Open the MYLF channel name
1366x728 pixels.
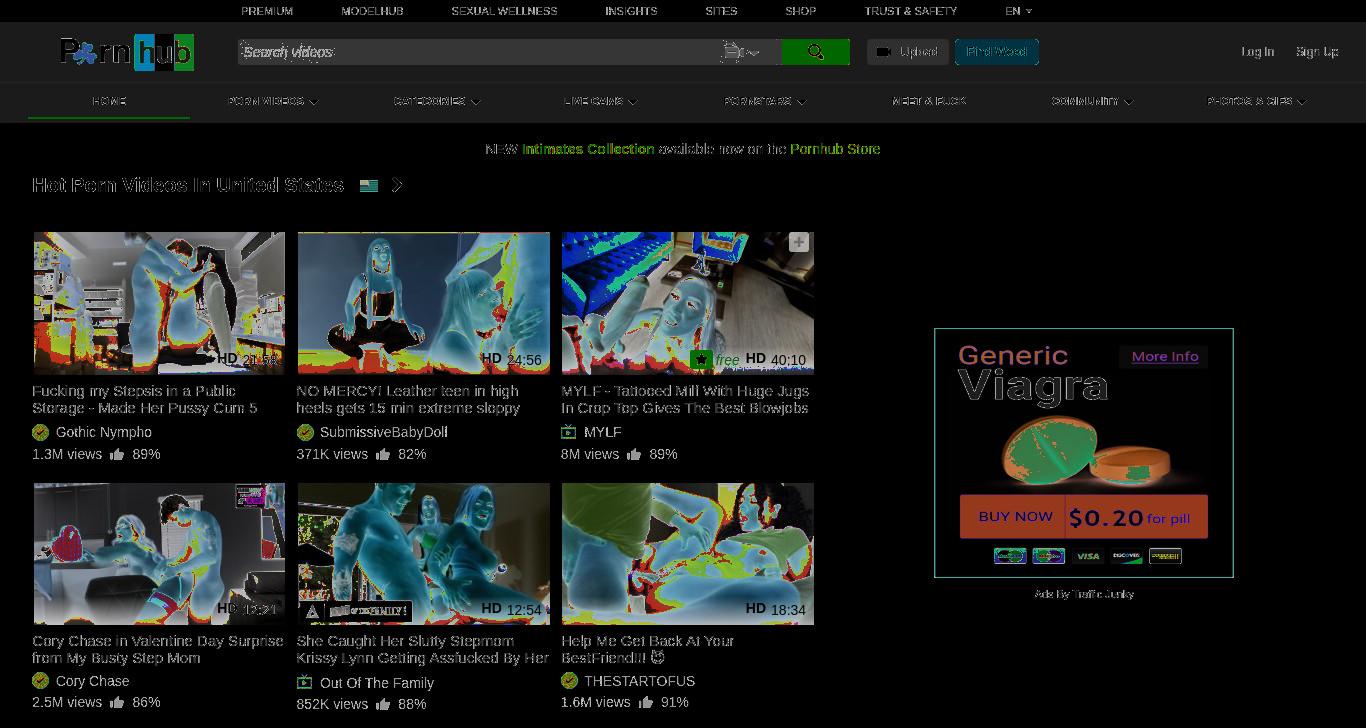[x=603, y=432]
